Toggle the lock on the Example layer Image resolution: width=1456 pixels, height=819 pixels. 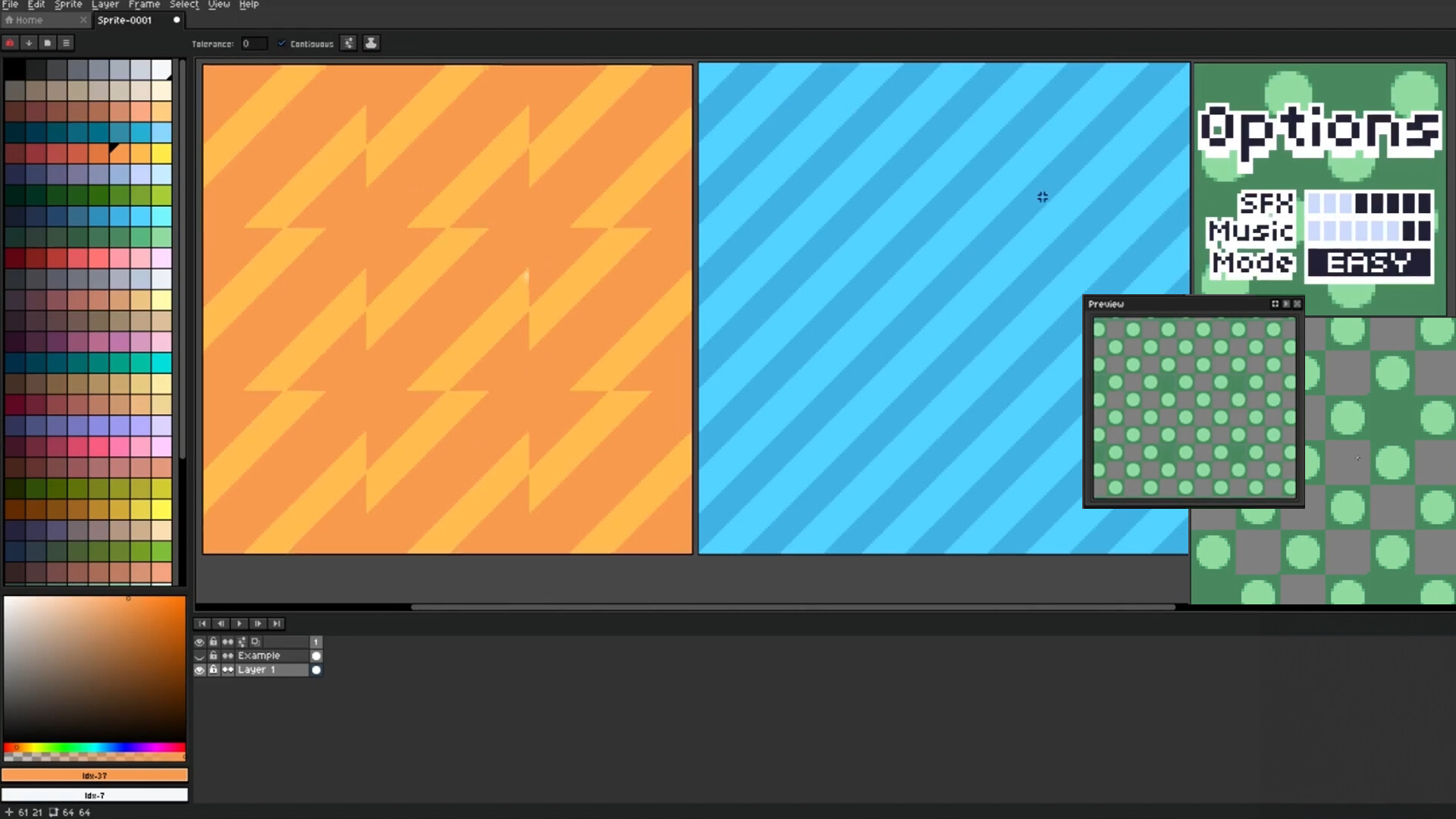tap(213, 655)
